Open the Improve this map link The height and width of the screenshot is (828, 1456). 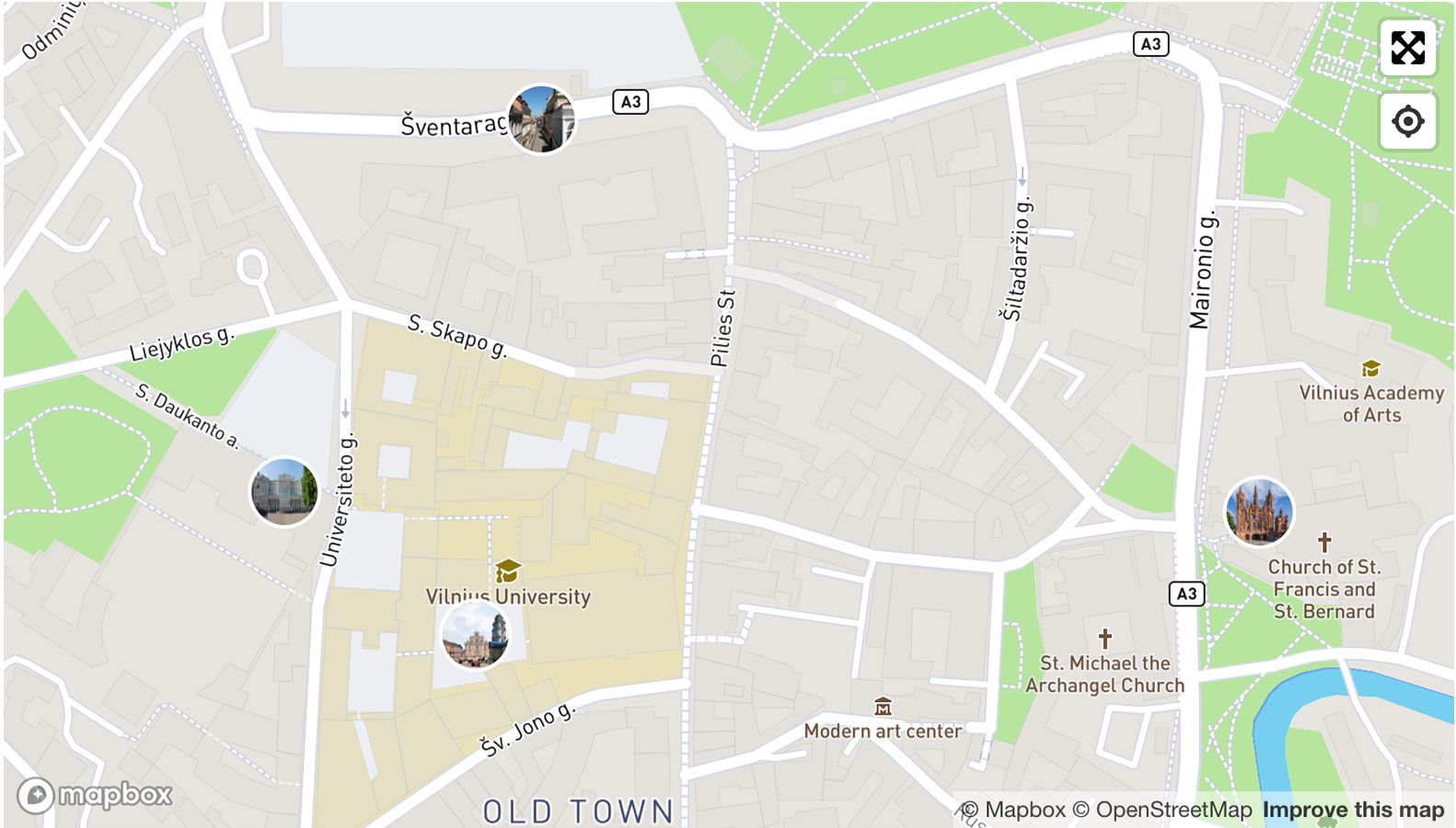(x=1353, y=810)
